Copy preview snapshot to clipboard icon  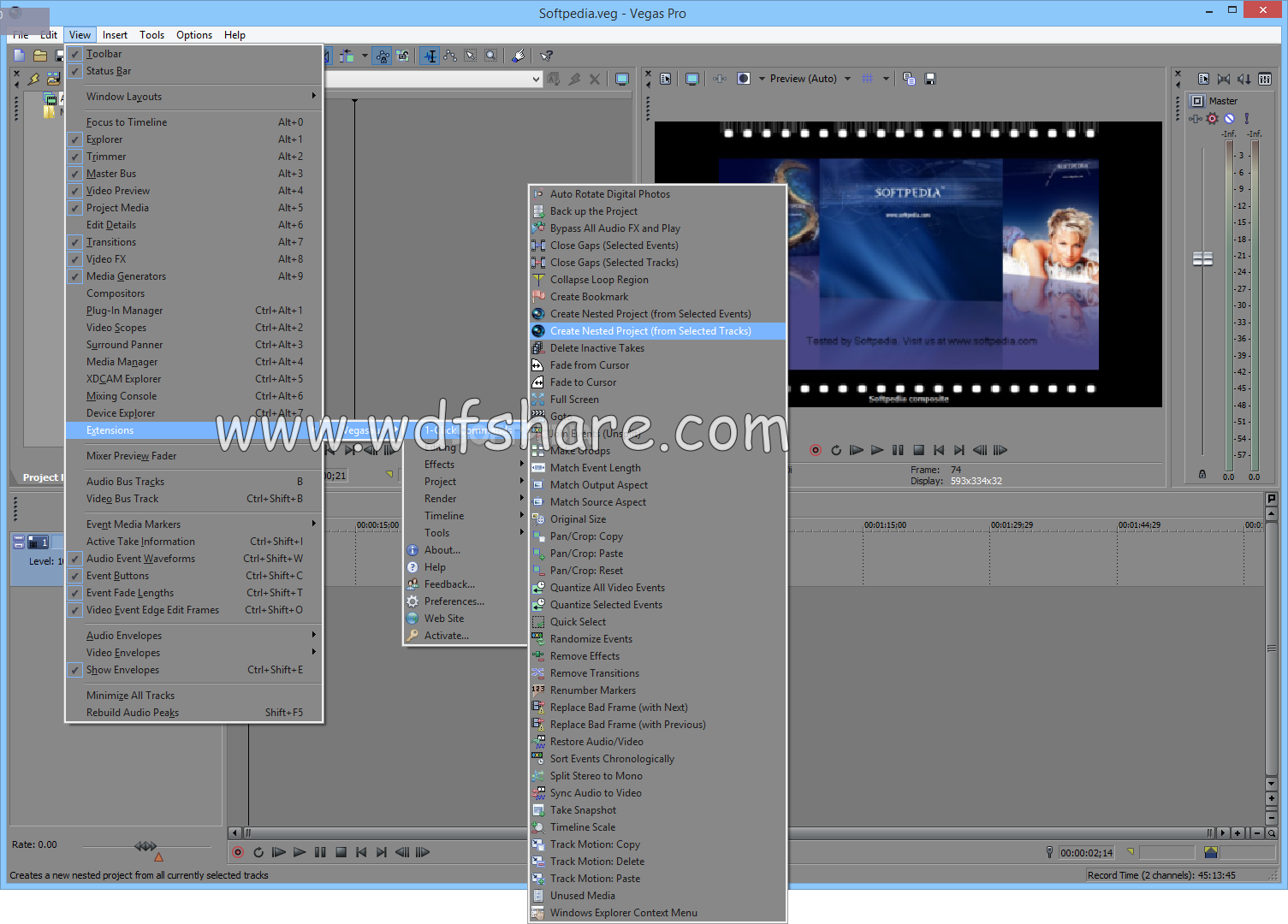click(909, 79)
